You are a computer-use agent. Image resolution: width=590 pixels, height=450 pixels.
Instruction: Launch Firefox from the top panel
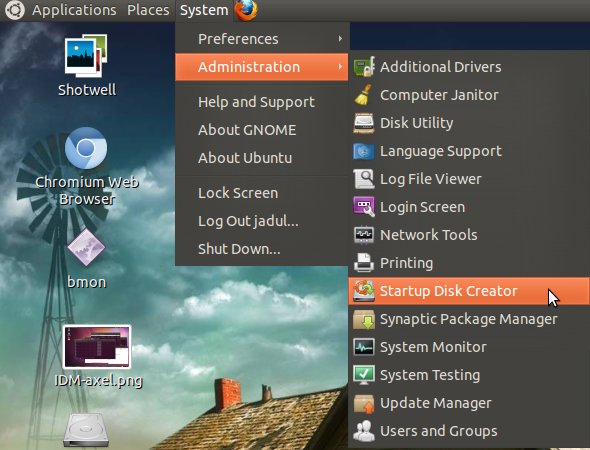(x=246, y=10)
